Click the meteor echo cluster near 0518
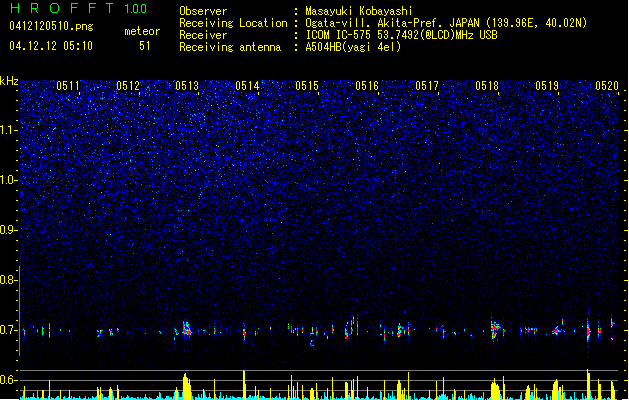 (497, 329)
